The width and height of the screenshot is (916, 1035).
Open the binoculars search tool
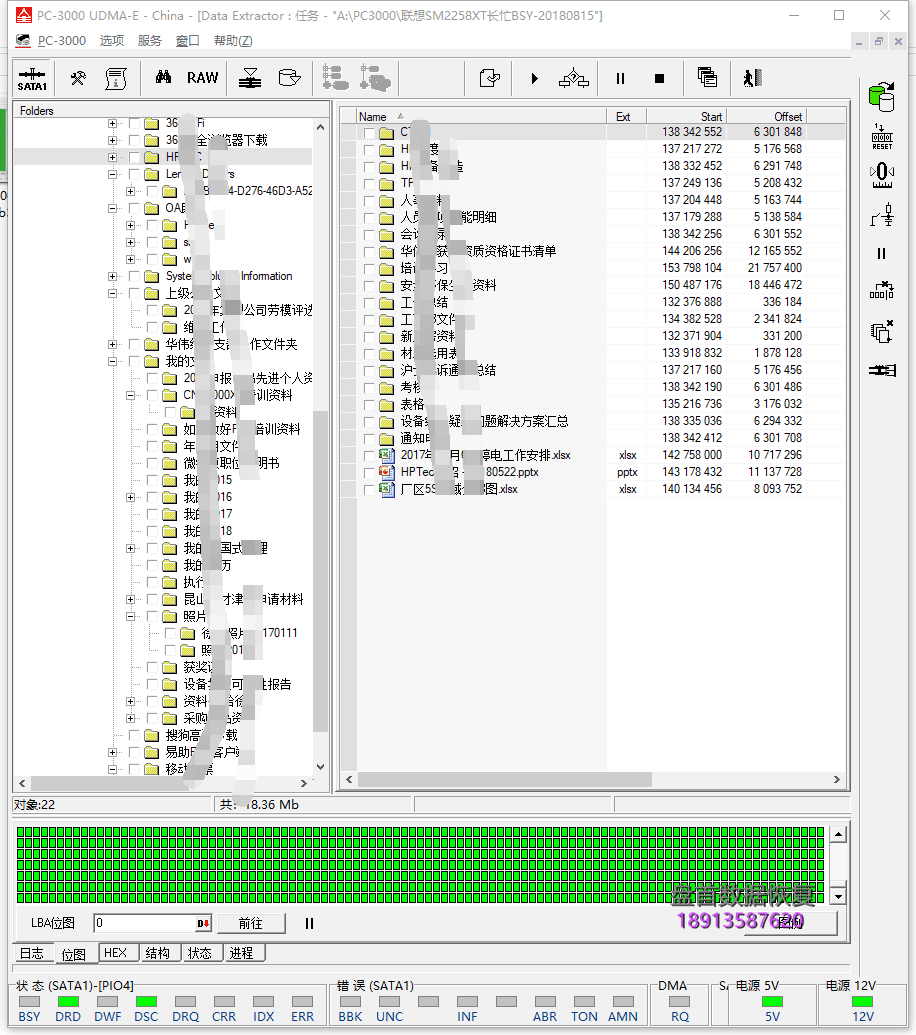coord(163,77)
